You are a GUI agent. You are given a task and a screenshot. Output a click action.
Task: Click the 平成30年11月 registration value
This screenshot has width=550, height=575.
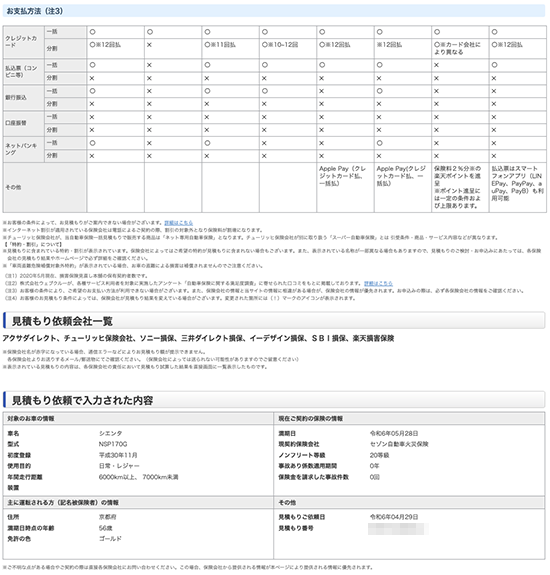118,455
